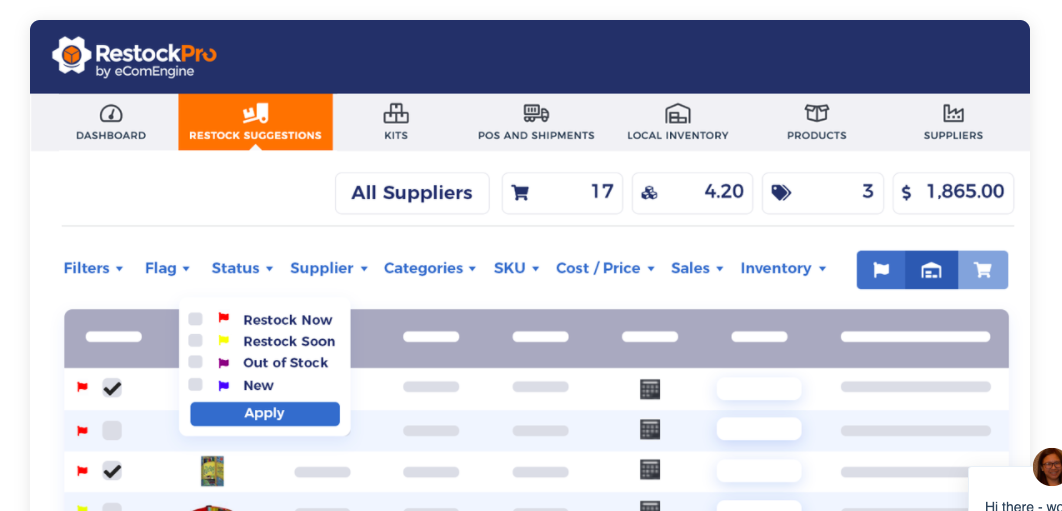This screenshot has height=511, width=1062.
Task: Click the blue New flag icon
Action: [224, 385]
